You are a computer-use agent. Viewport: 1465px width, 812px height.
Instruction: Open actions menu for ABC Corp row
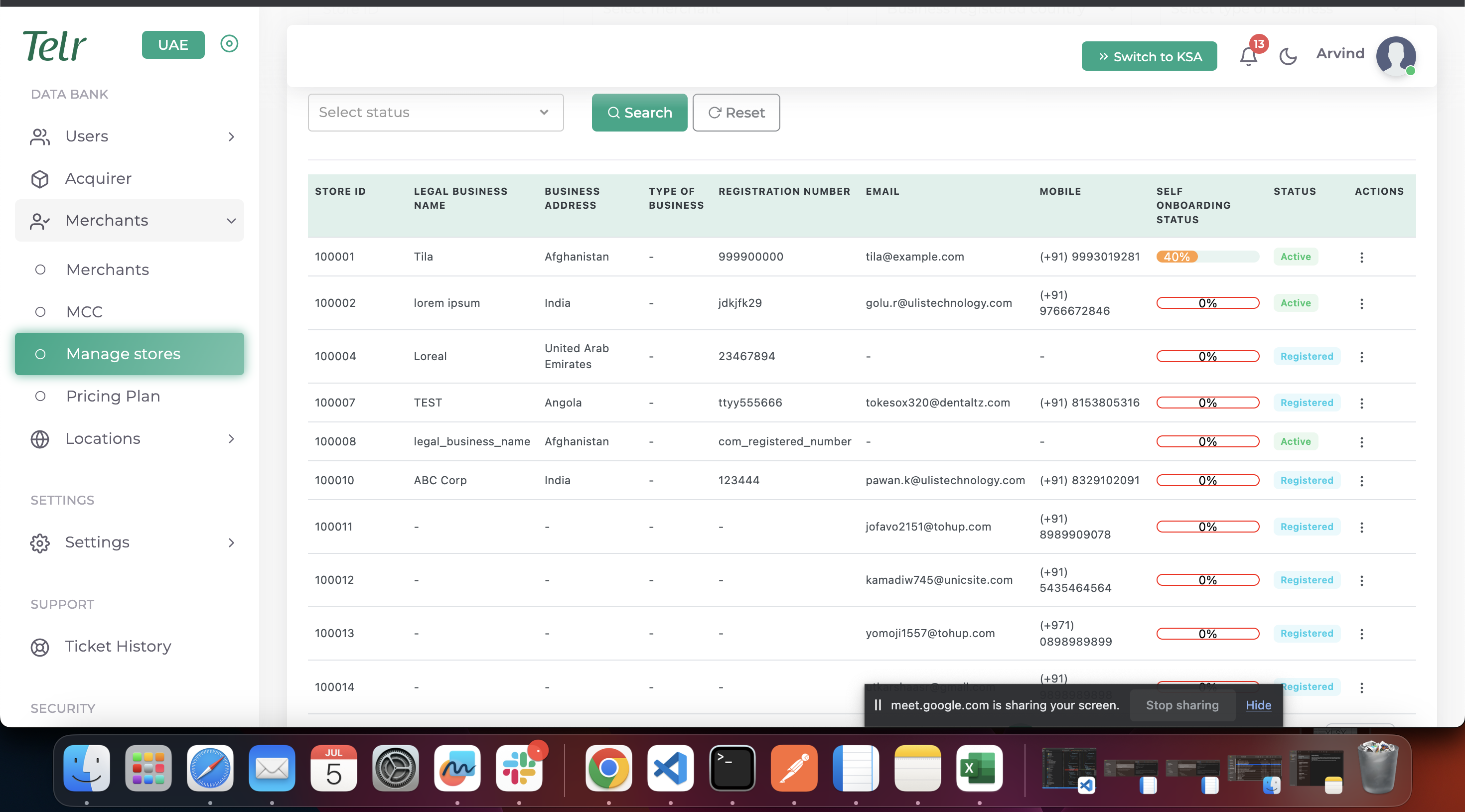click(1361, 481)
